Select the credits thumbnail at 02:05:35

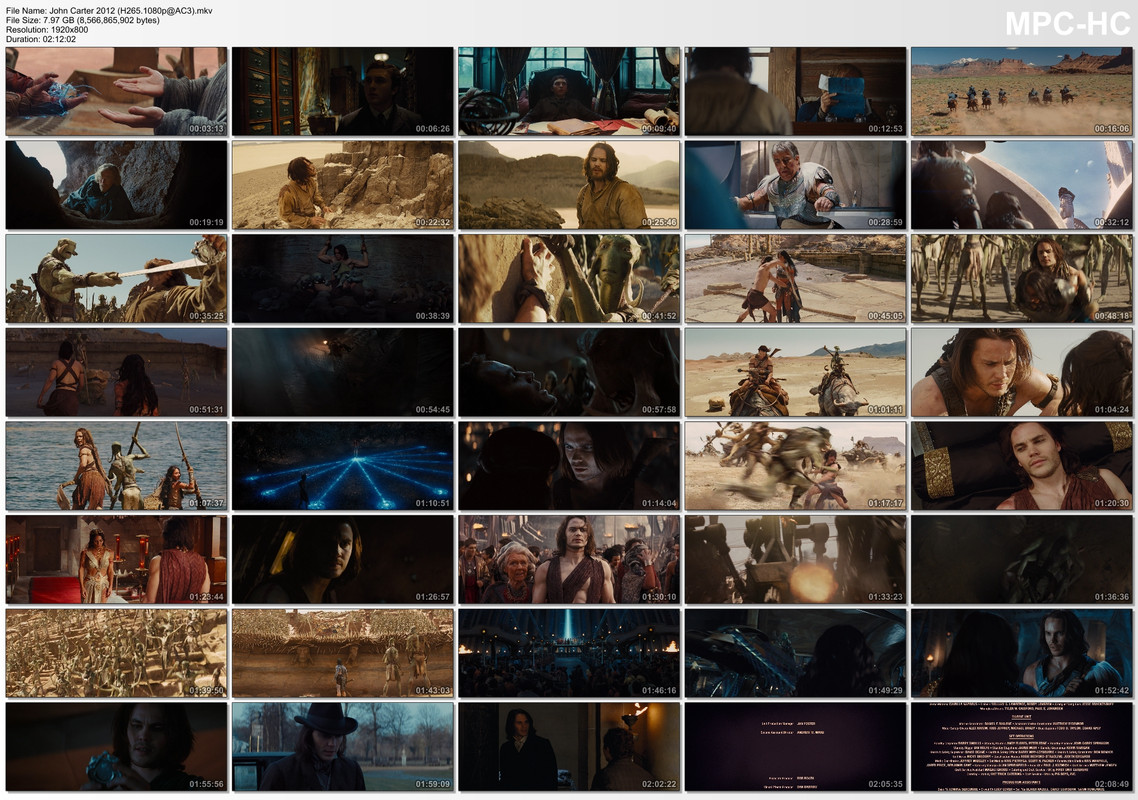tap(795, 747)
